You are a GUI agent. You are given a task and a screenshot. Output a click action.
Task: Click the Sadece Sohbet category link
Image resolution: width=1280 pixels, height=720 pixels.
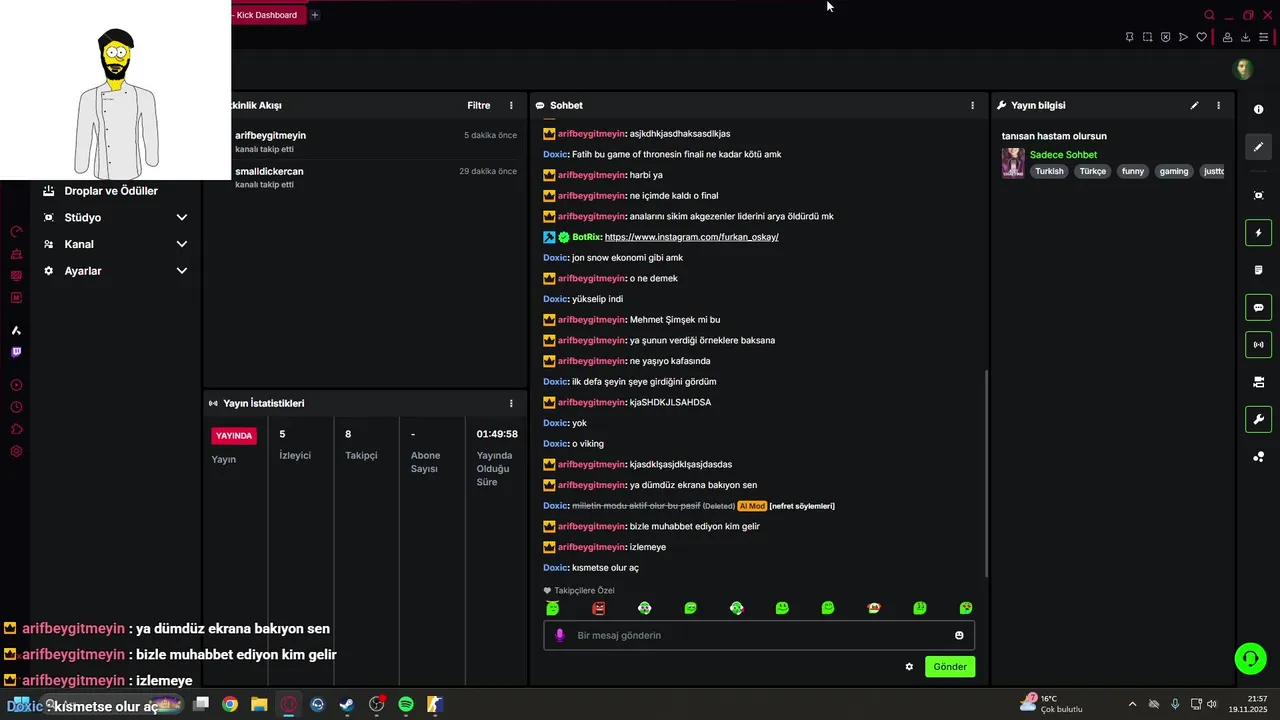(x=1063, y=155)
